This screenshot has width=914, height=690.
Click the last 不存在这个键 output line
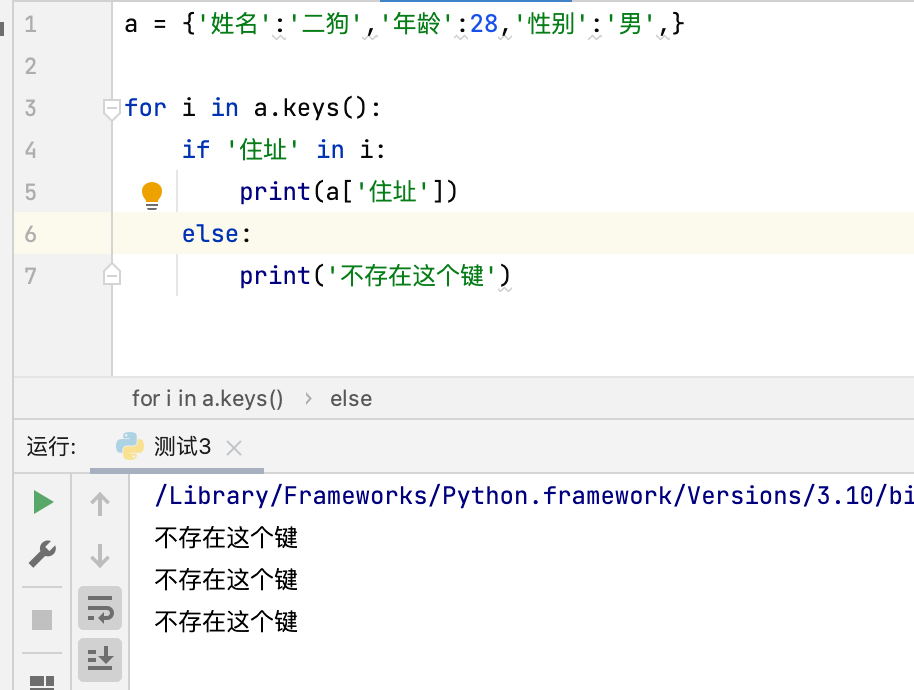pos(226,622)
